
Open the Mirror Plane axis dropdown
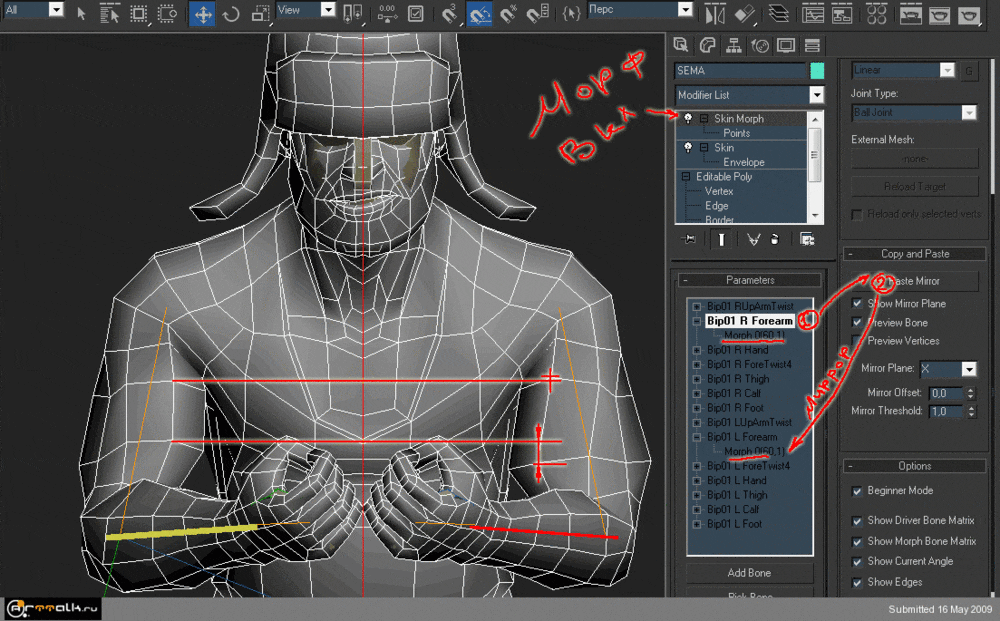tap(968, 369)
